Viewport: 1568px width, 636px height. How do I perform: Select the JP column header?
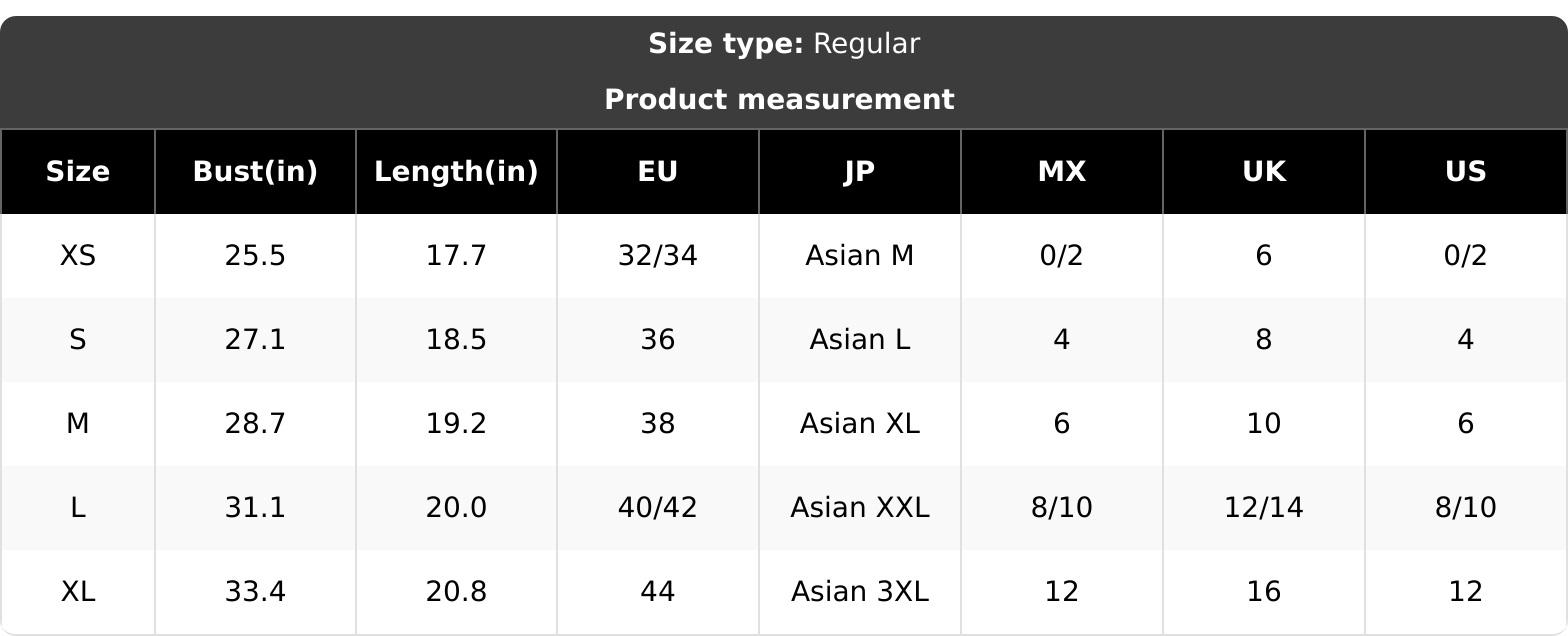pyautogui.click(x=860, y=172)
